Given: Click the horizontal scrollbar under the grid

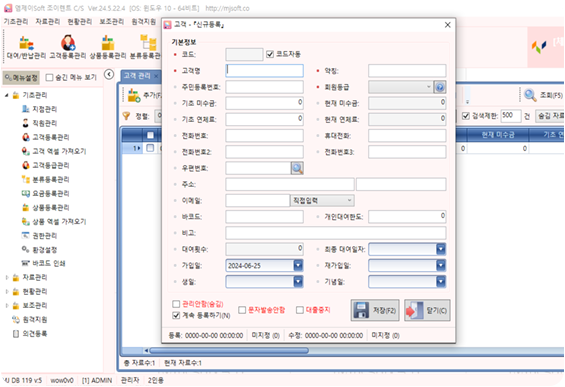Looking at the screenshot, I should 229,350.
